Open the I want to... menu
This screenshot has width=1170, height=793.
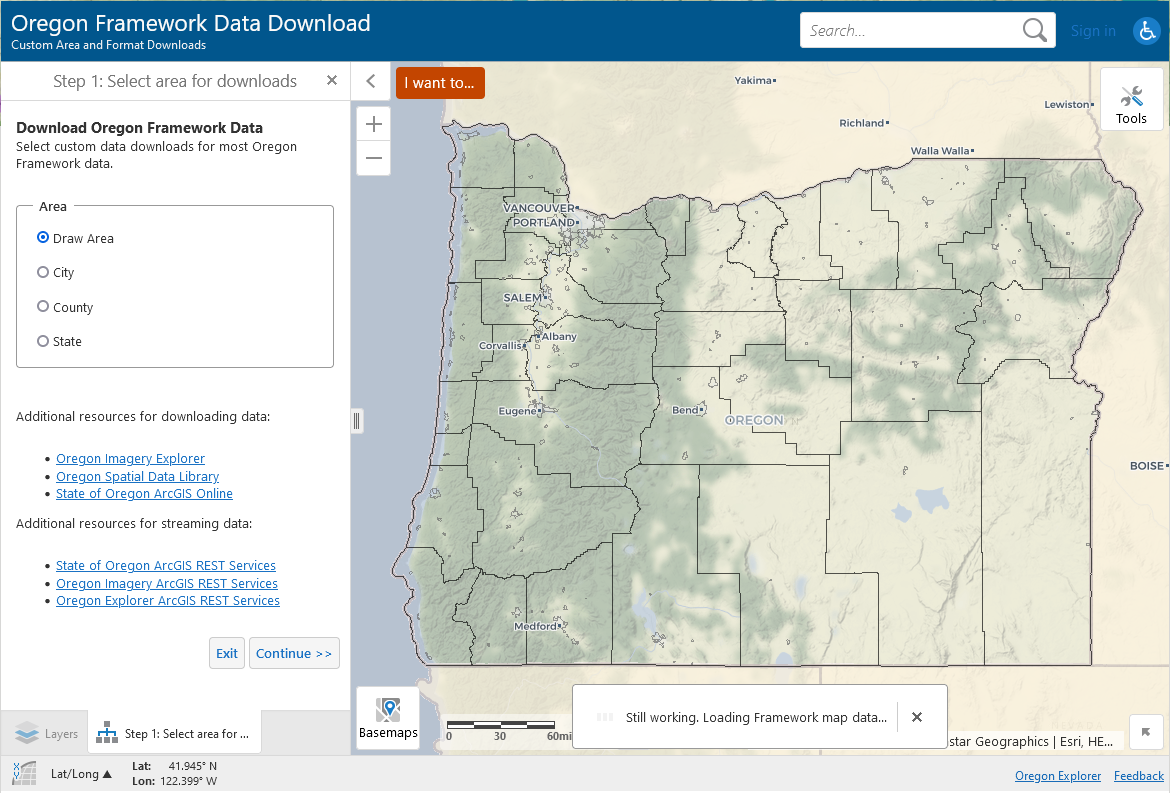pyautogui.click(x=440, y=83)
